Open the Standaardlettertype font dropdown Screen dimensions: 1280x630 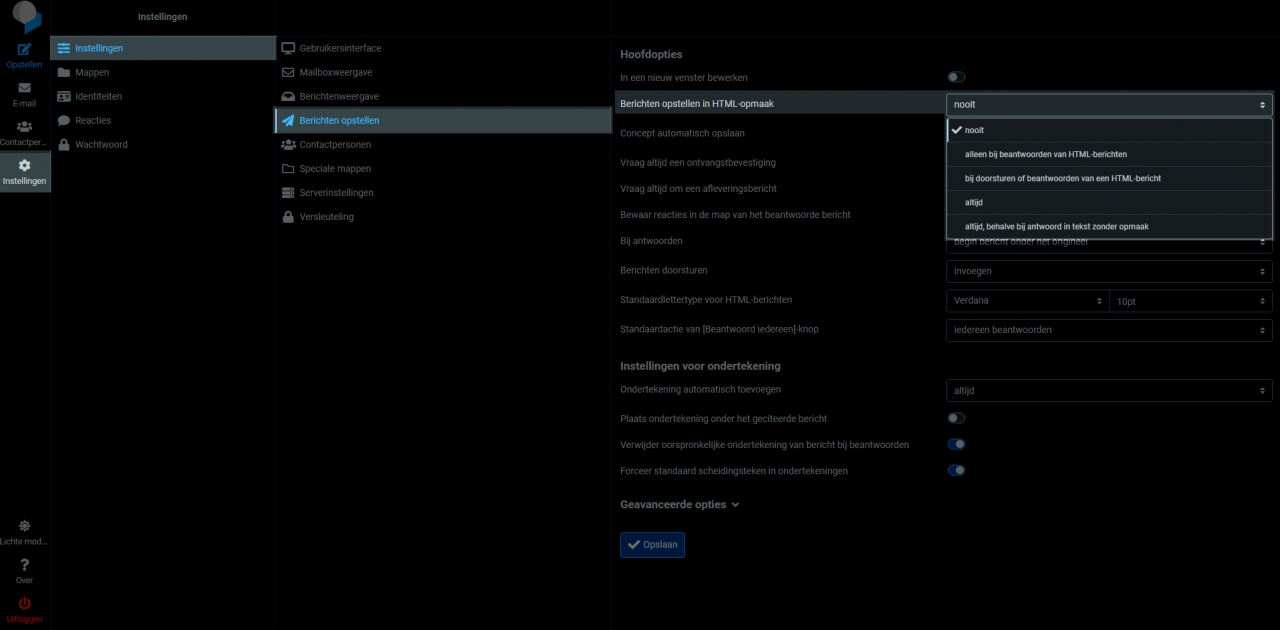click(x=1027, y=300)
